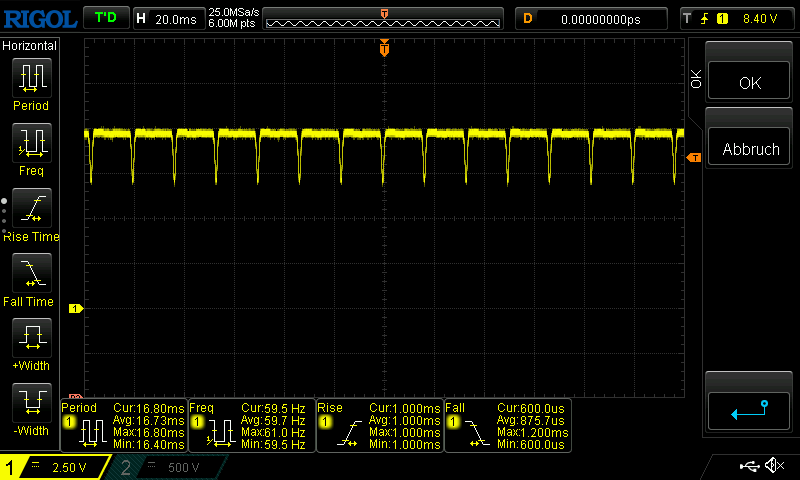
Task: Choose the Rise Time measurement icon
Action: pyautogui.click(x=31, y=207)
